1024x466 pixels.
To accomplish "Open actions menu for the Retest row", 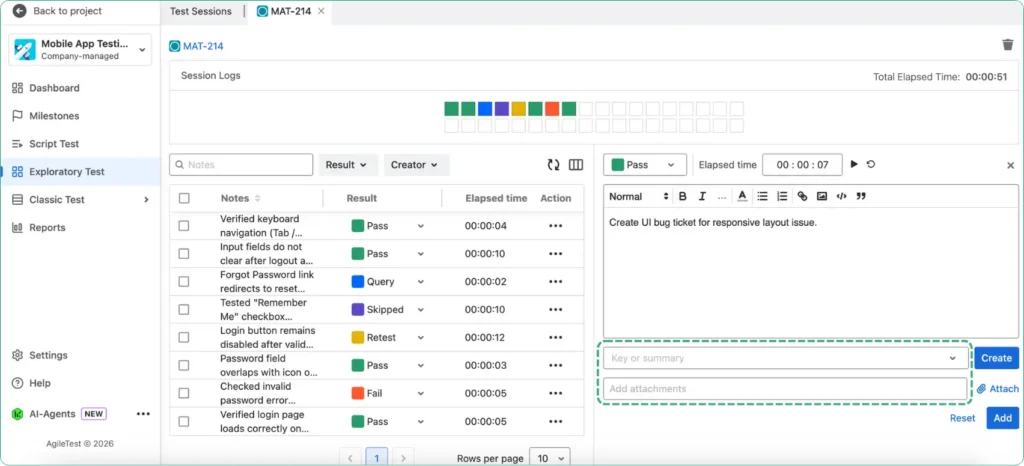I will tap(556, 337).
